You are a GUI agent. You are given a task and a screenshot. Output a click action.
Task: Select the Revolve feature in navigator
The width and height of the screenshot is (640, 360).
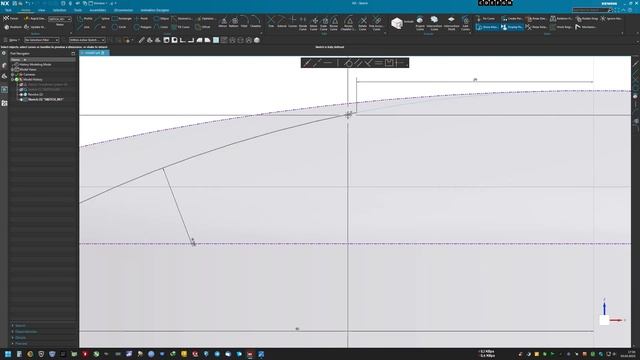coord(35,94)
